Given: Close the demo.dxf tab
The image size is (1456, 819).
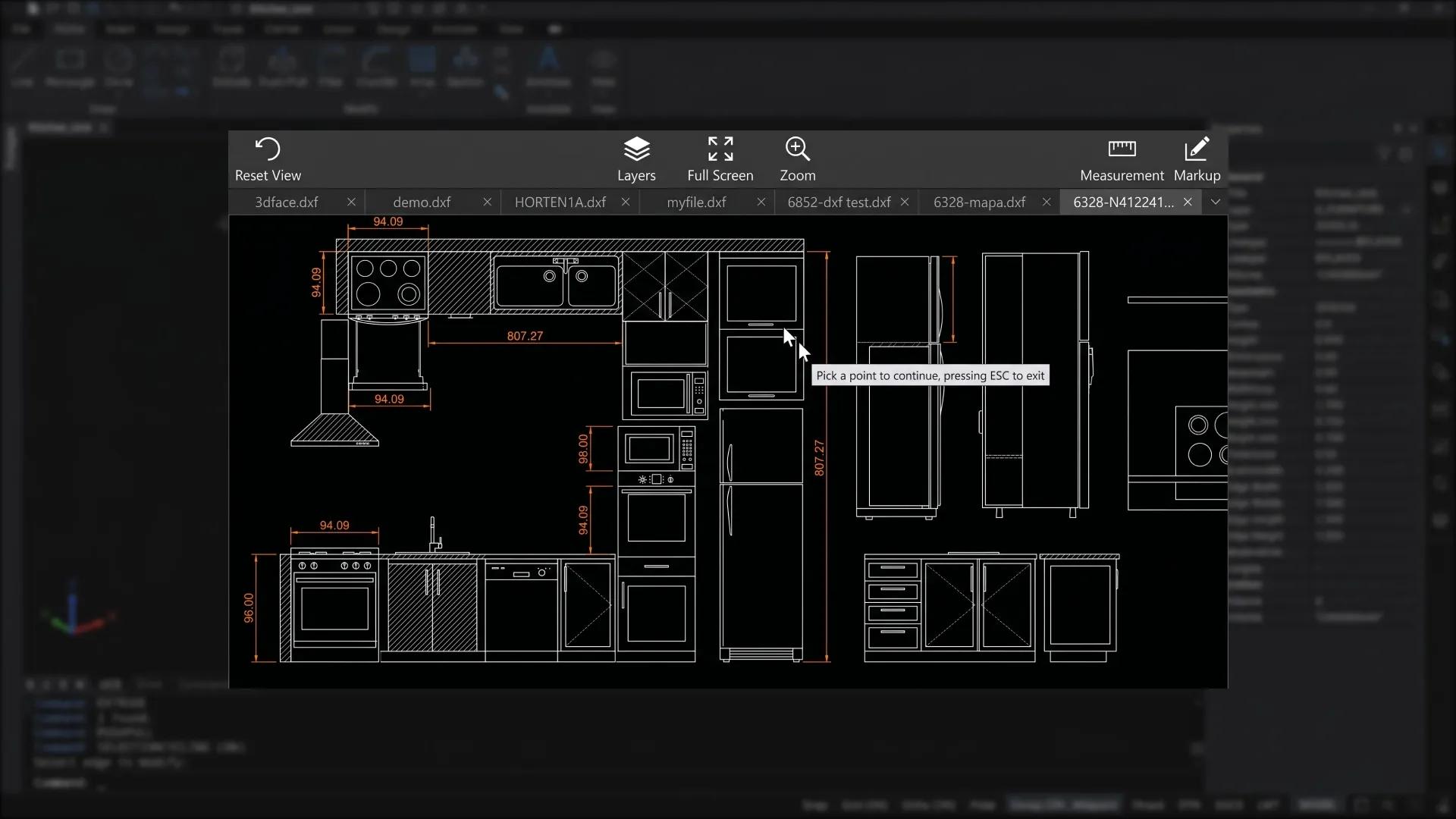Looking at the screenshot, I should click(x=488, y=202).
